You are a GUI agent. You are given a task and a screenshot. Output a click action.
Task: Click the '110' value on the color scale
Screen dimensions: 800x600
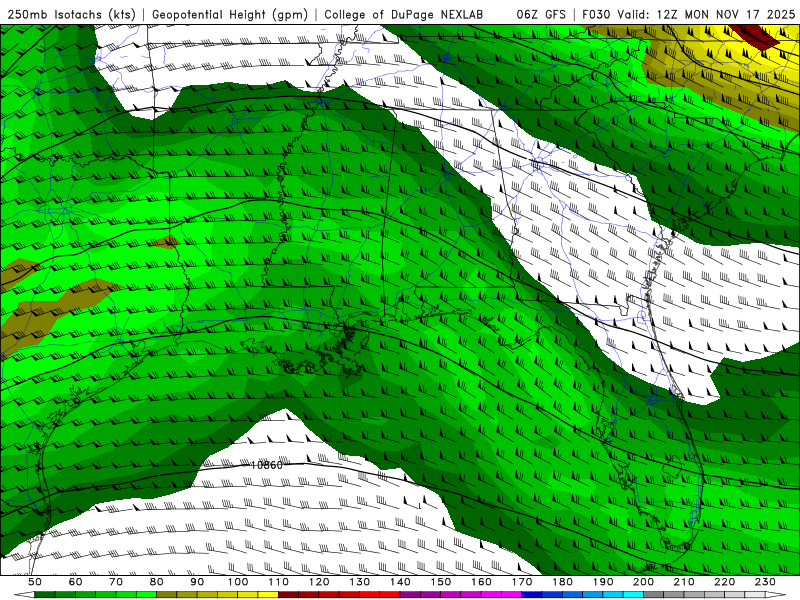tap(279, 582)
